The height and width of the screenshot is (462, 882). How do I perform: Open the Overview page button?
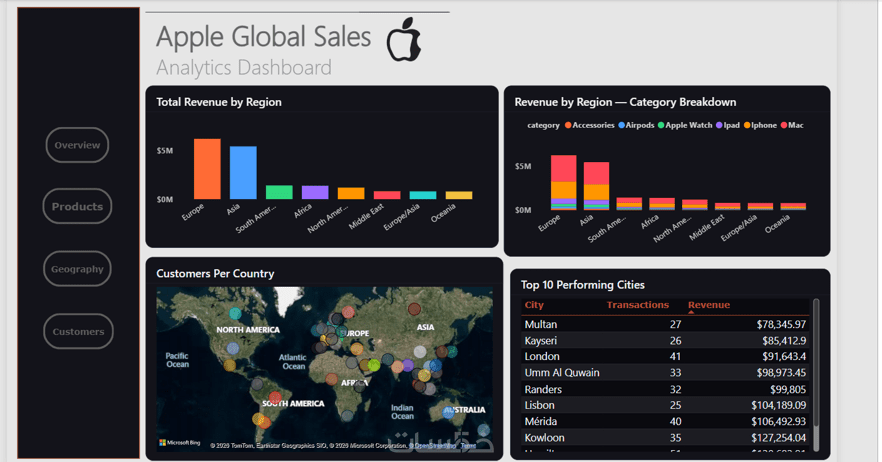77,145
